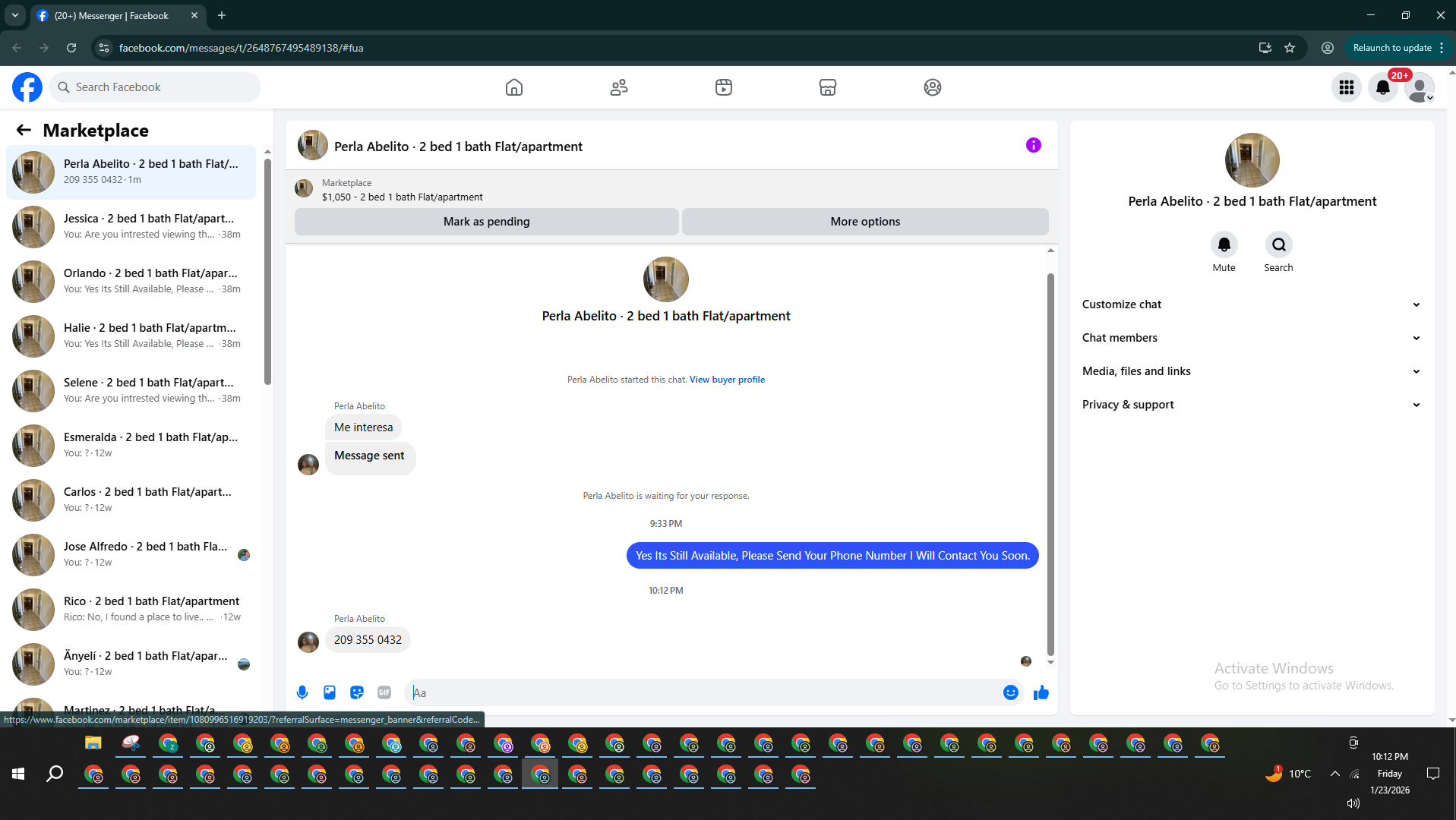Open File Explorer from the taskbar
The width and height of the screenshot is (1456, 820).
(x=93, y=743)
